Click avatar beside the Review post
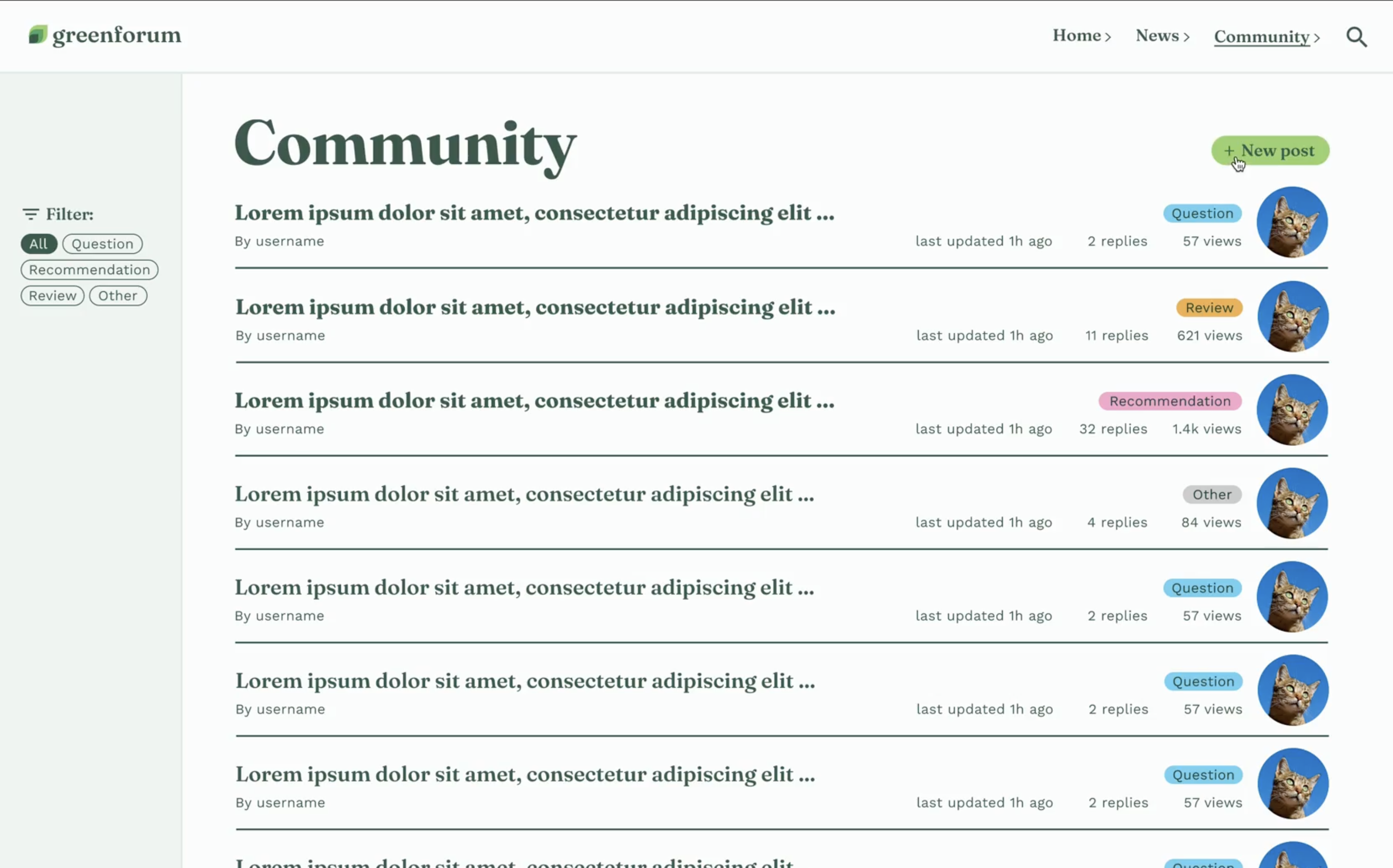Viewport: 1393px width, 868px height. click(x=1293, y=316)
